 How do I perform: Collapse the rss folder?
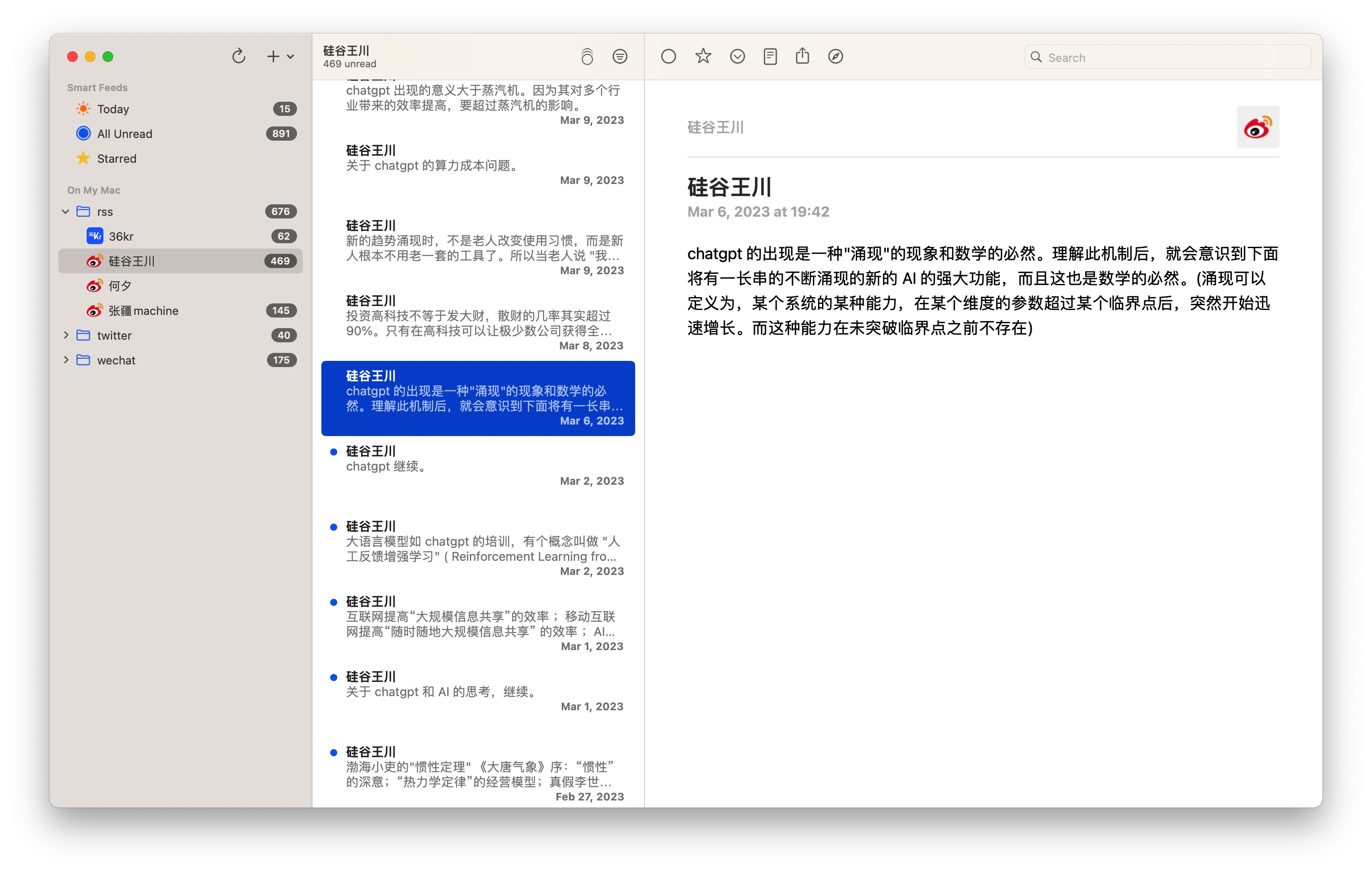tap(65, 211)
